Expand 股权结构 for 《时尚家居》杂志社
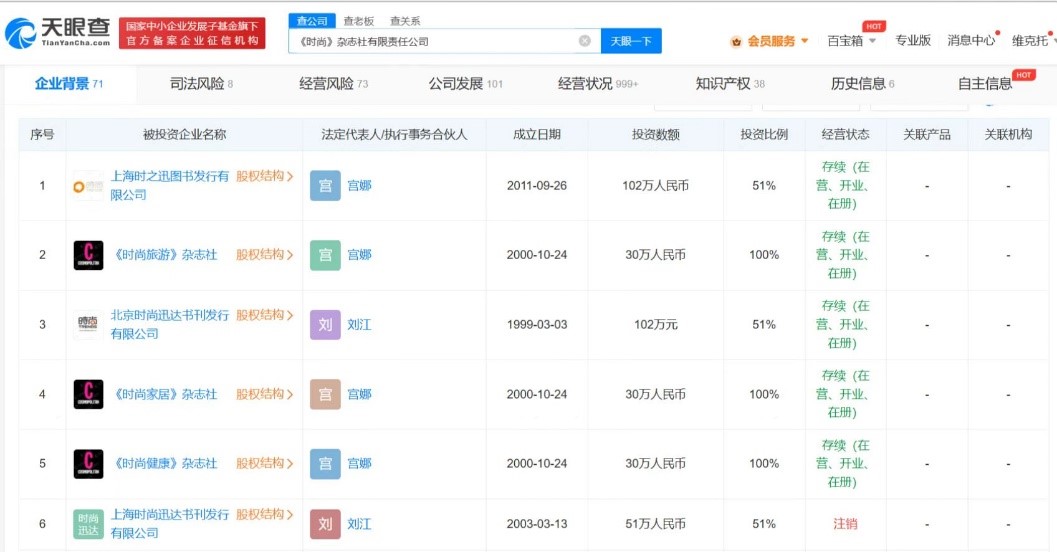 pyautogui.click(x=264, y=394)
